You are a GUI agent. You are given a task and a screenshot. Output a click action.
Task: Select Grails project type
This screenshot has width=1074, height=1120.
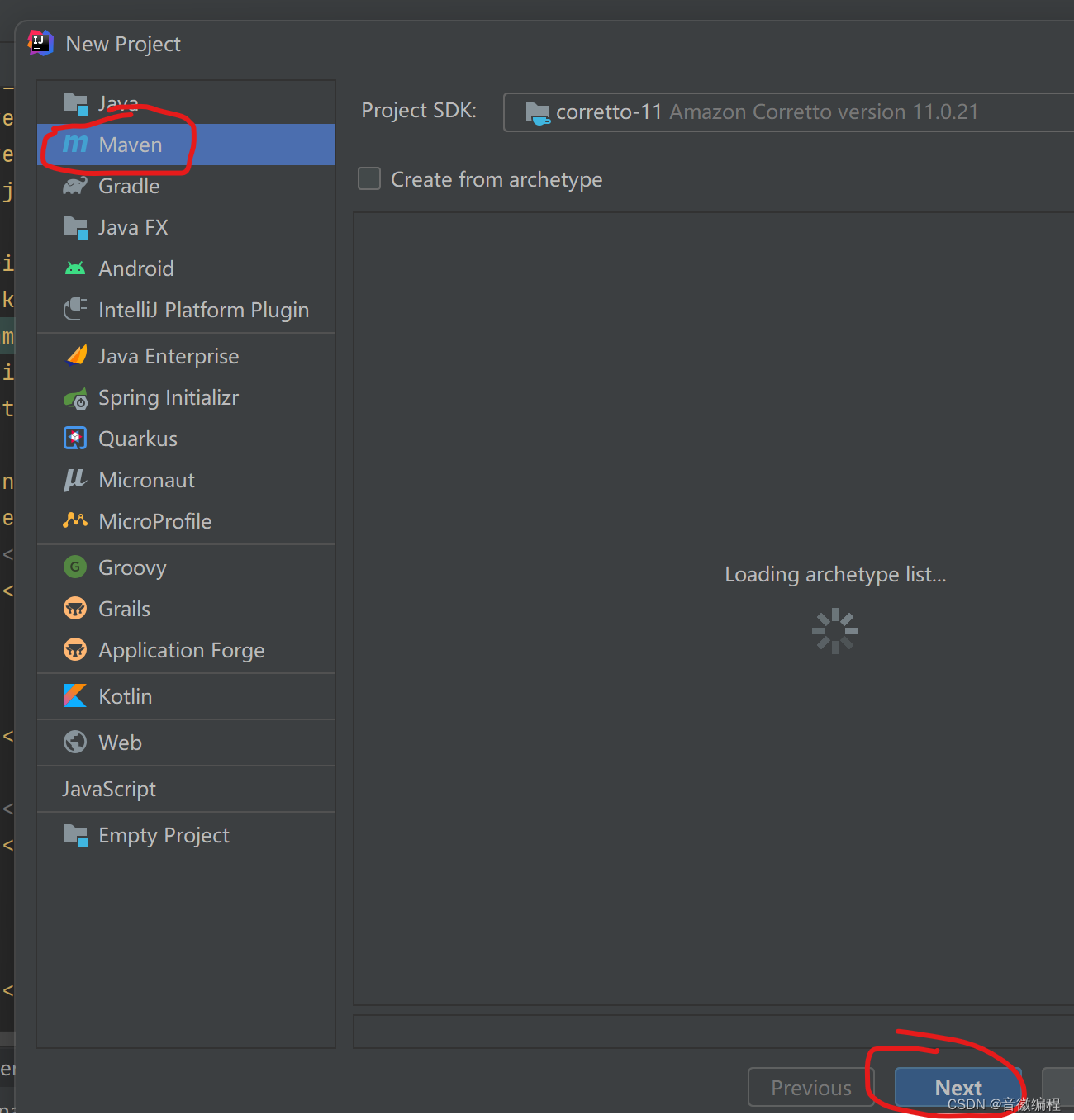point(186,609)
